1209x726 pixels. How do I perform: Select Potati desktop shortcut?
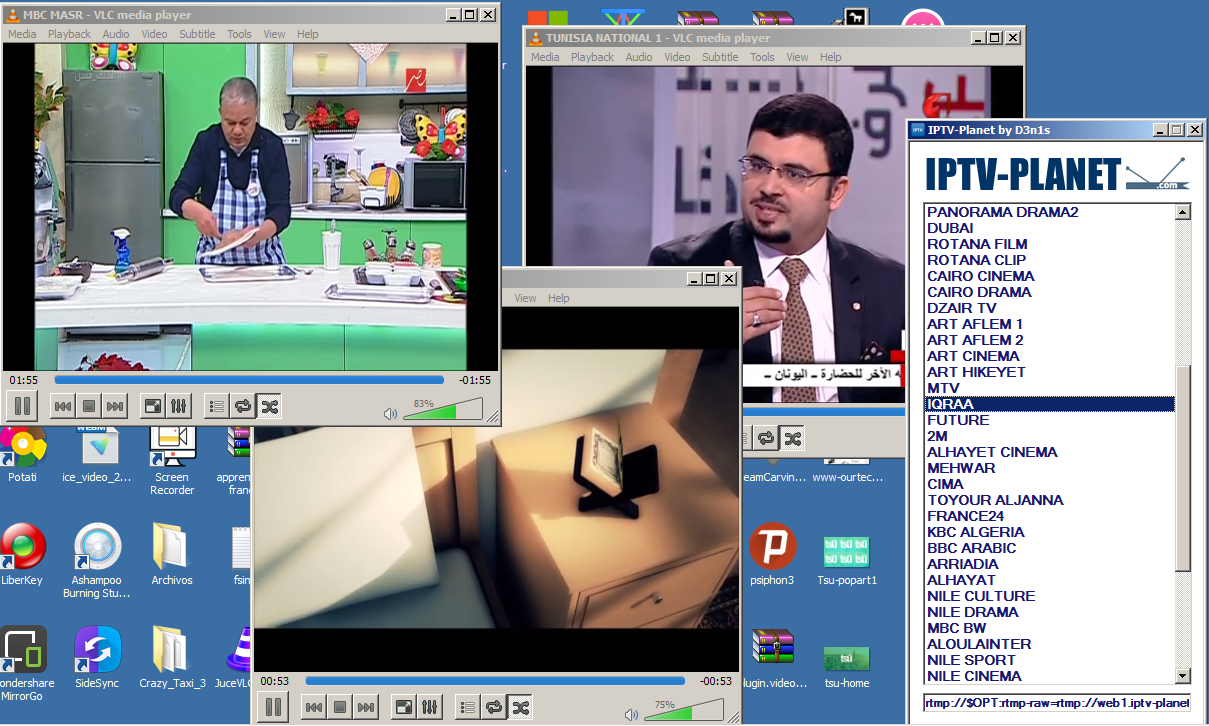(x=22, y=455)
